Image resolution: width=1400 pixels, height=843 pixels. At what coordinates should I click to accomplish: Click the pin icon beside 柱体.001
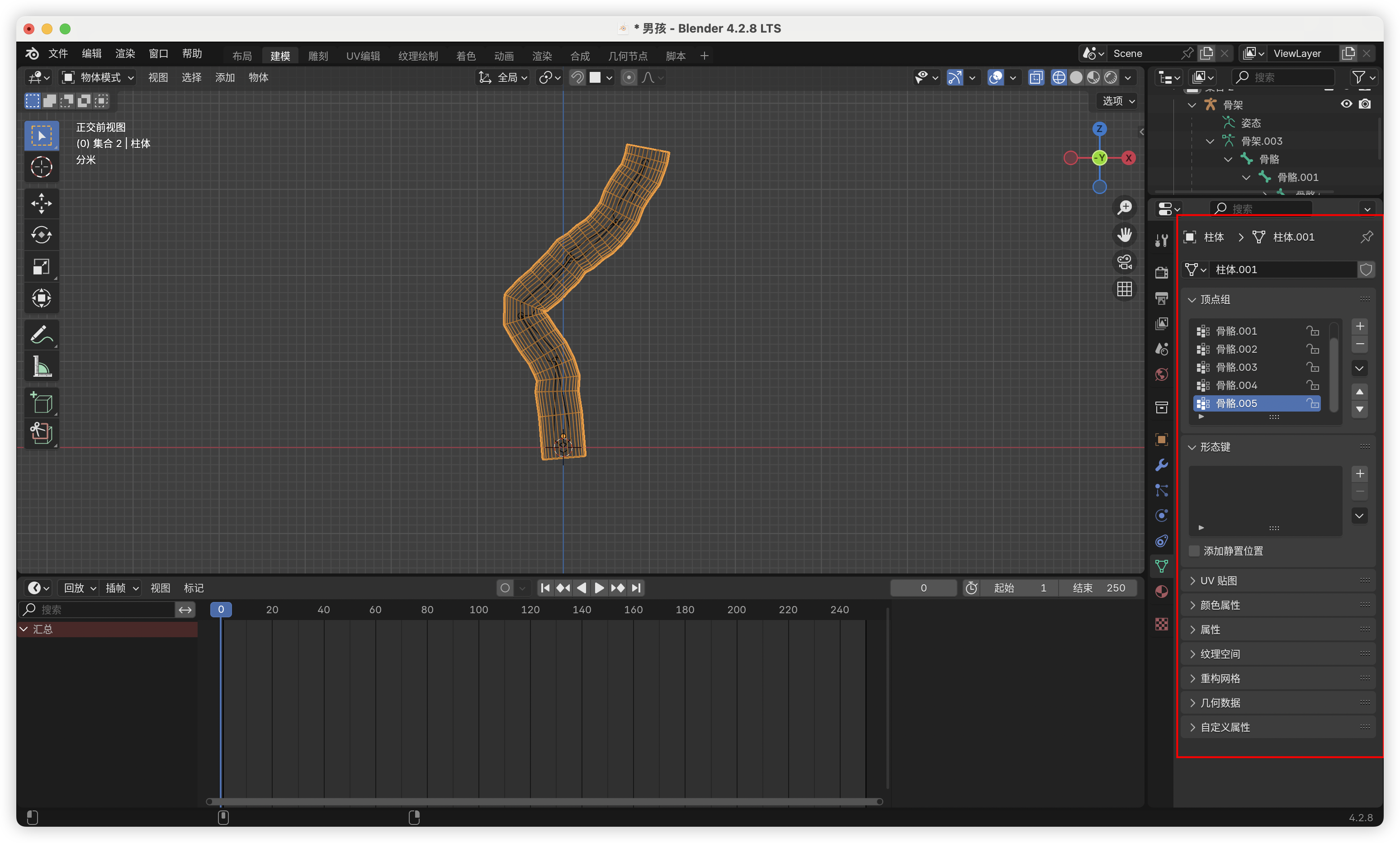tap(1367, 237)
